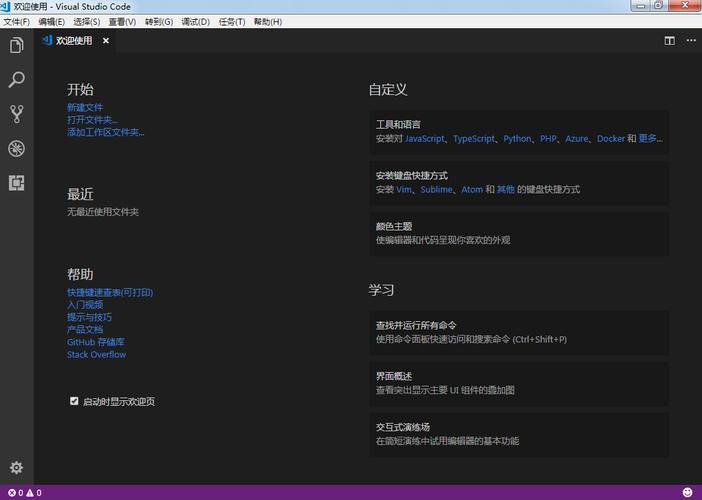Open the 查看(V) menu

click(122, 22)
